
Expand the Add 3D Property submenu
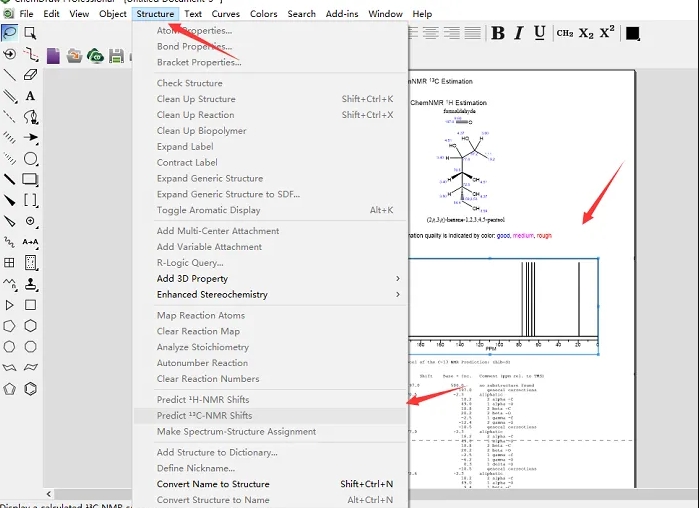click(270, 279)
